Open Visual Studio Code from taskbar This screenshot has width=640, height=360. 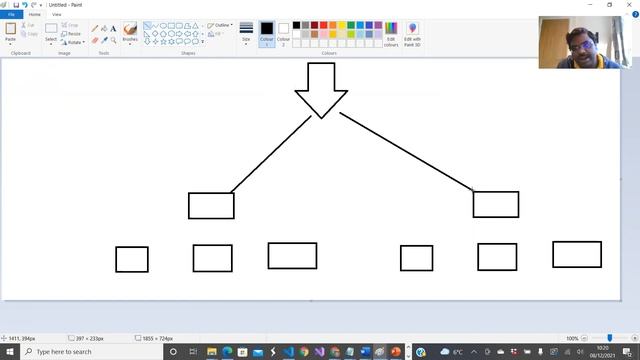tap(289, 351)
